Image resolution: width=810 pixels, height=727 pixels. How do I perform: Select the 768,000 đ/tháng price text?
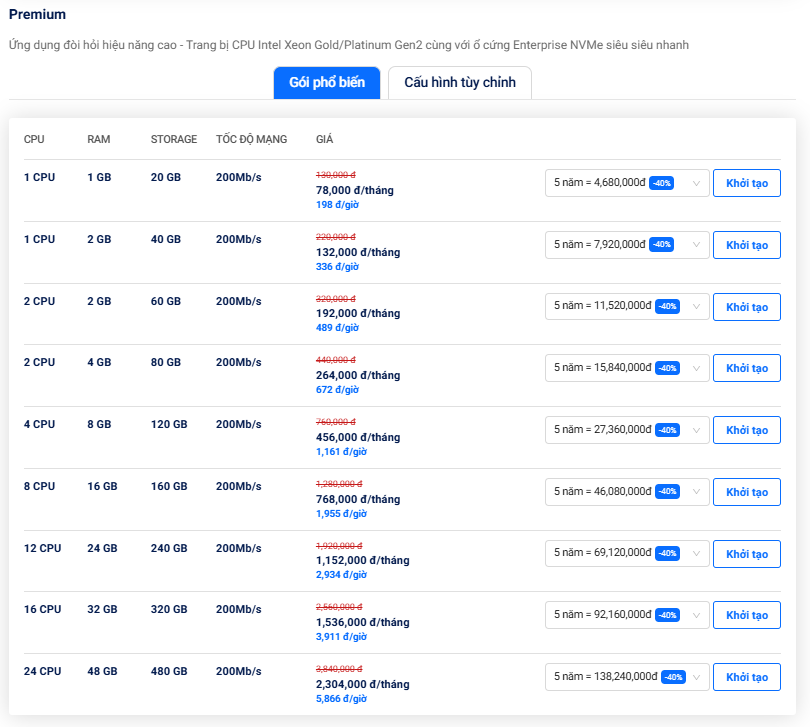(x=358, y=499)
